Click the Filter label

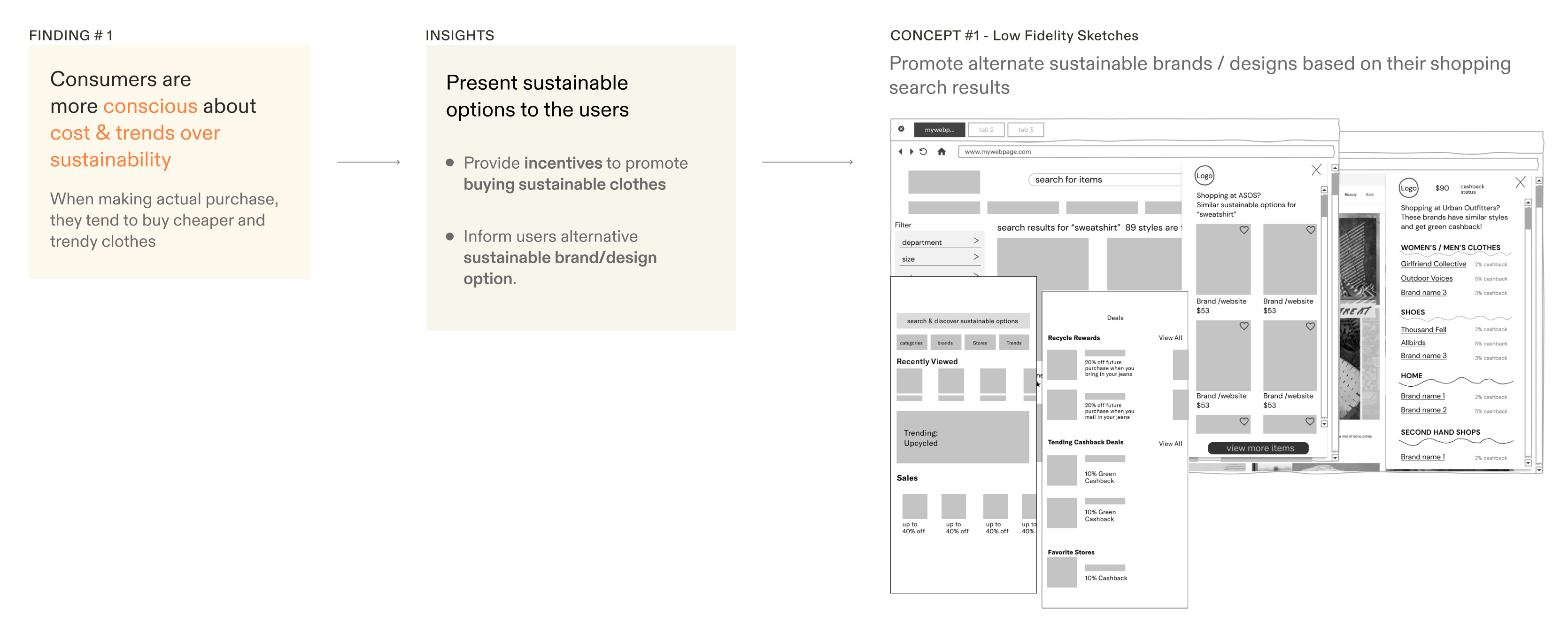point(903,225)
